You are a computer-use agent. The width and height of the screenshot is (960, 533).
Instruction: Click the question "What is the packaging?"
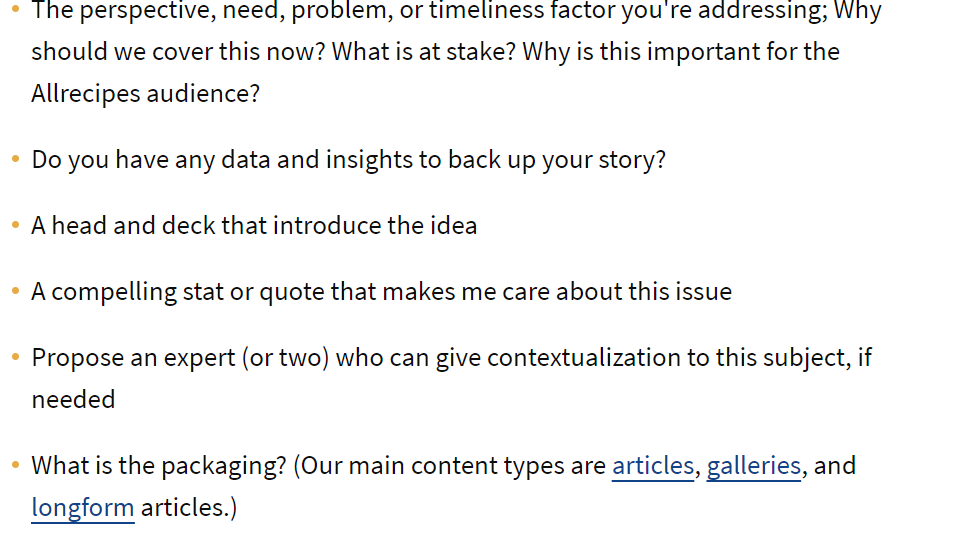pyautogui.click(x=158, y=466)
